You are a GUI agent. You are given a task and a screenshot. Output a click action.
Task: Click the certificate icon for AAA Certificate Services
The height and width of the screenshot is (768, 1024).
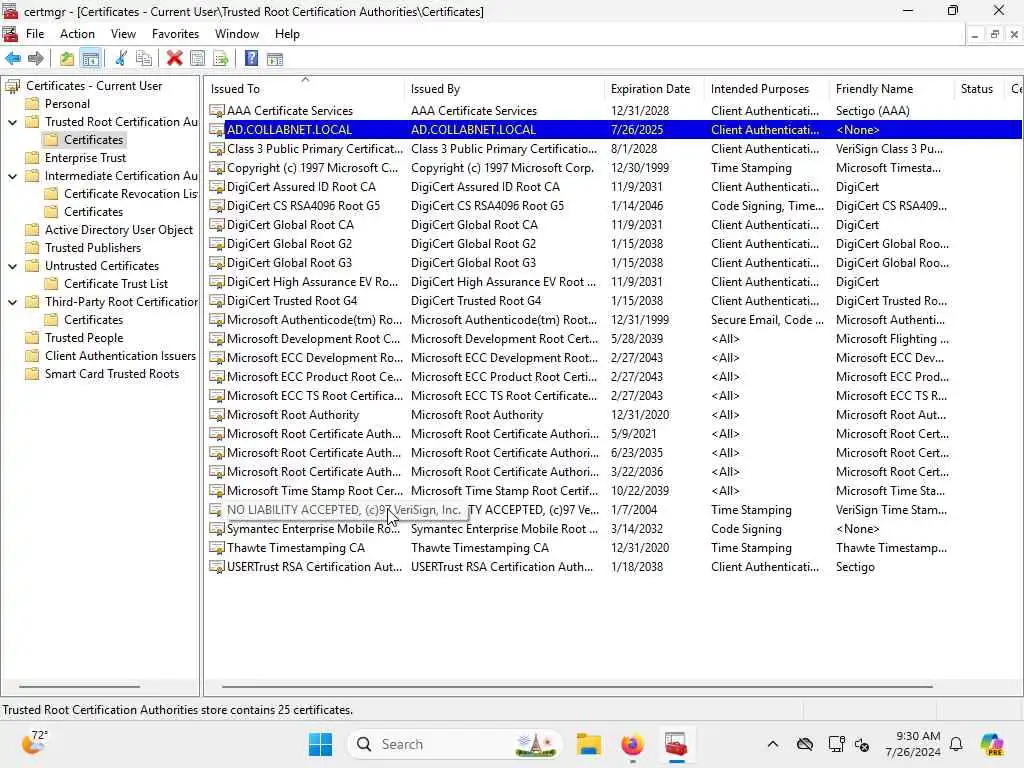[x=217, y=110]
